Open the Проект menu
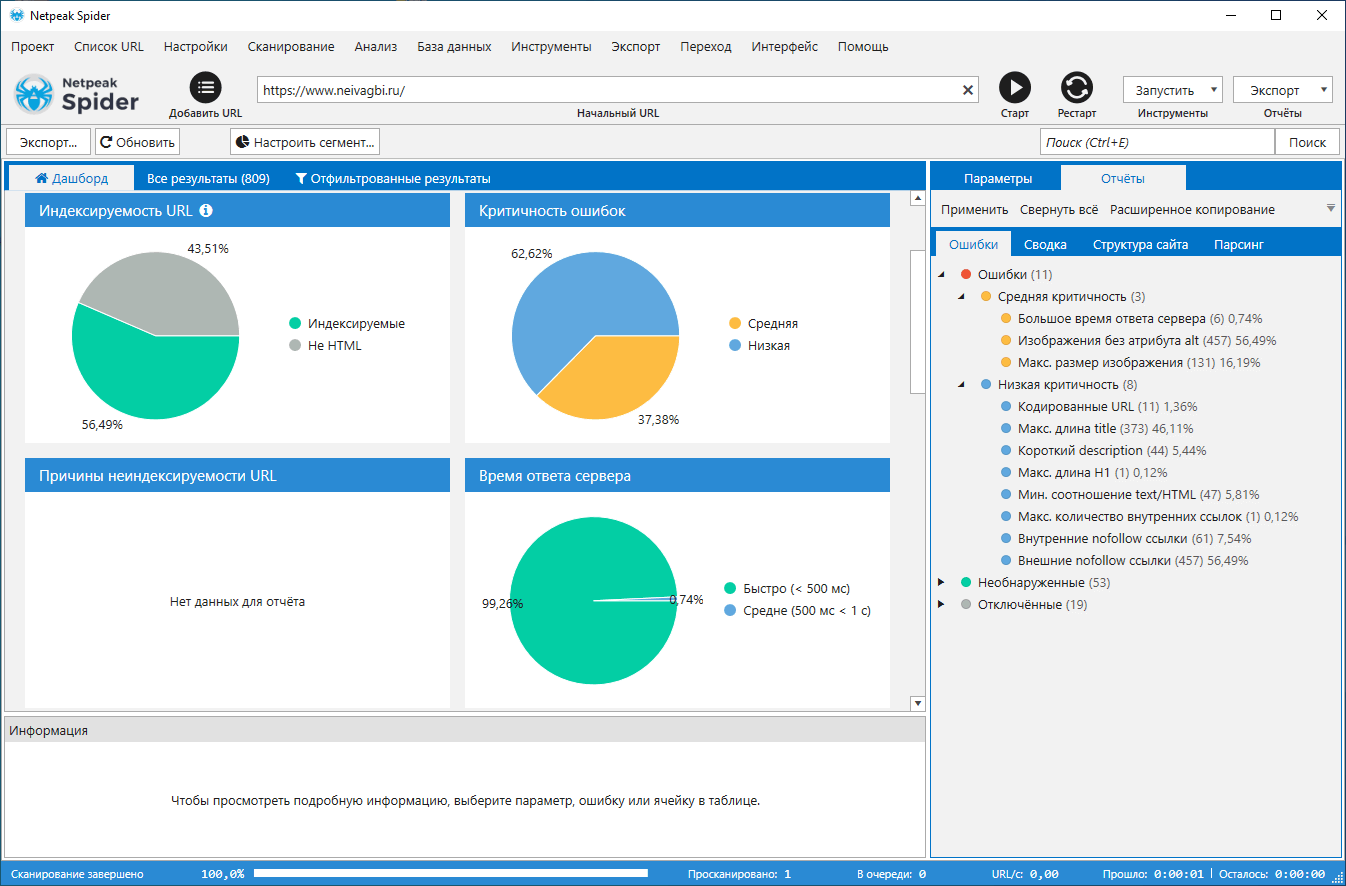Screen dimensions: 1346x886 click(x=33, y=47)
